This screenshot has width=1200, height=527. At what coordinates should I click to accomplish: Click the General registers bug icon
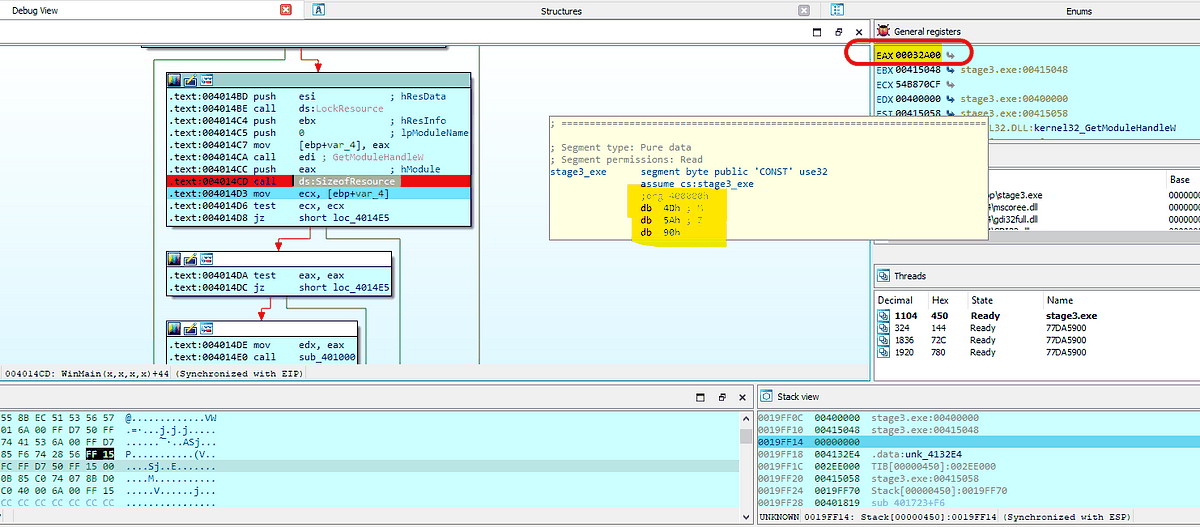tap(883, 32)
